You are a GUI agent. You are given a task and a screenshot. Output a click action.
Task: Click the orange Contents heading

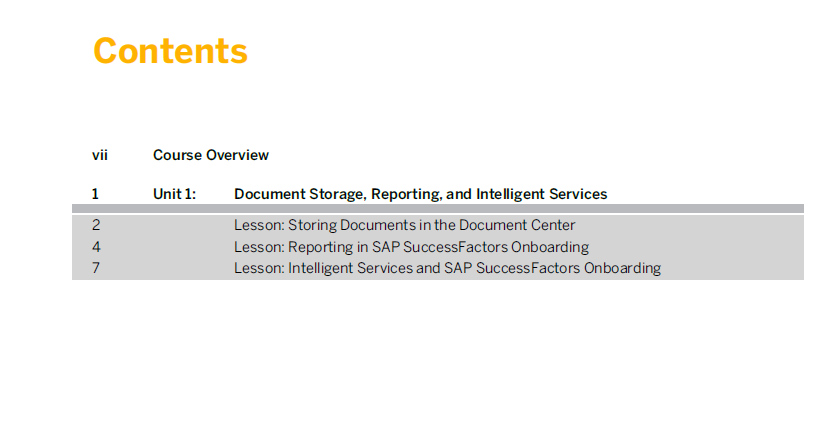coord(170,51)
